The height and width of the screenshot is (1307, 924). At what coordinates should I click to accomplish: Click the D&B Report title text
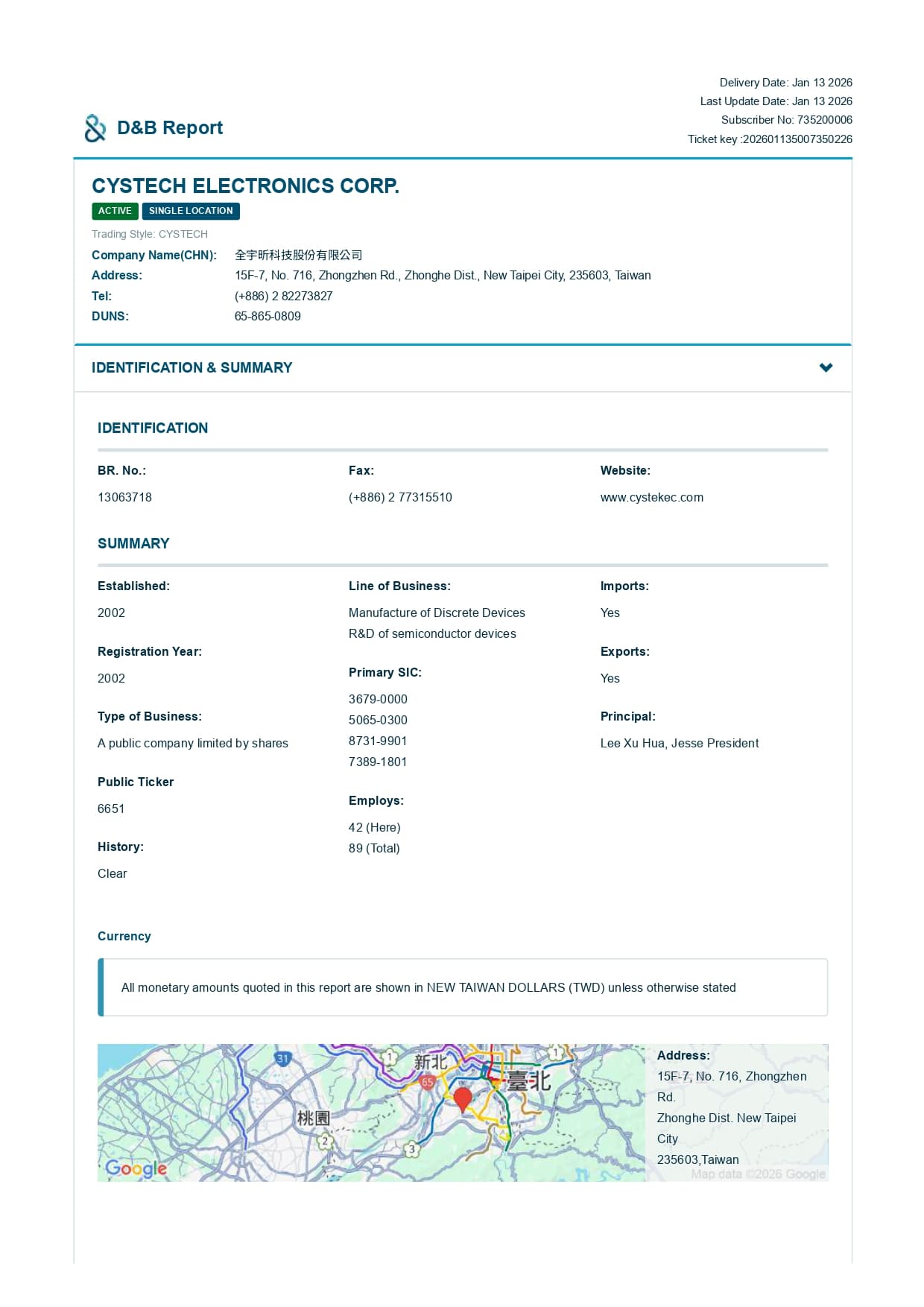point(170,128)
